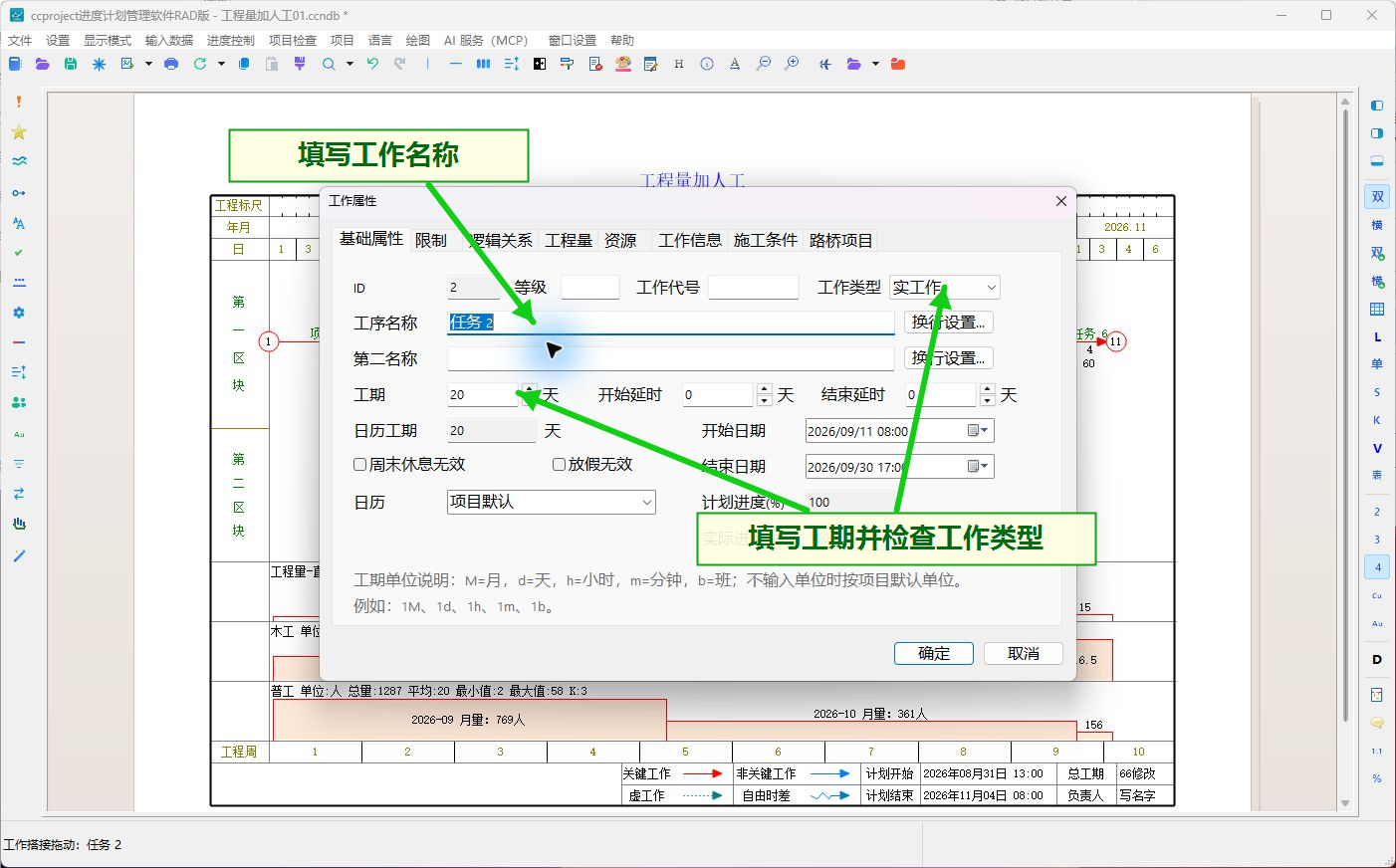Open the 日历 dropdown showing 项目默认
This screenshot has width=1396, height=868.
(x=551, y=502)
